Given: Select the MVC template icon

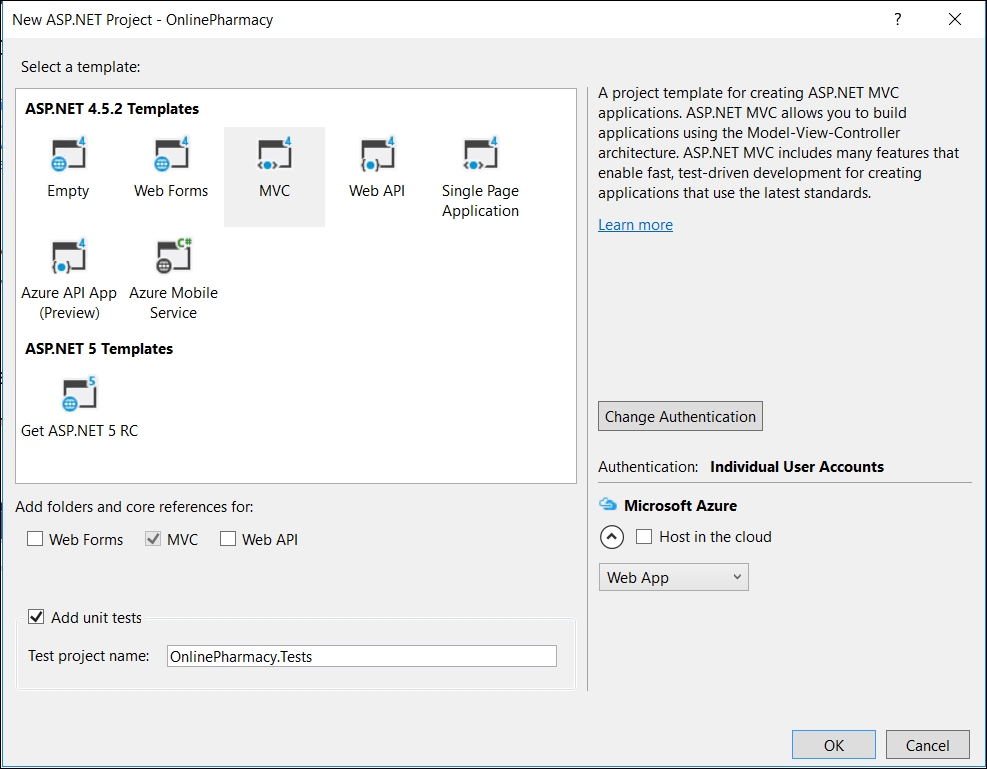Looking at the screenshot, I should point(274,154).
